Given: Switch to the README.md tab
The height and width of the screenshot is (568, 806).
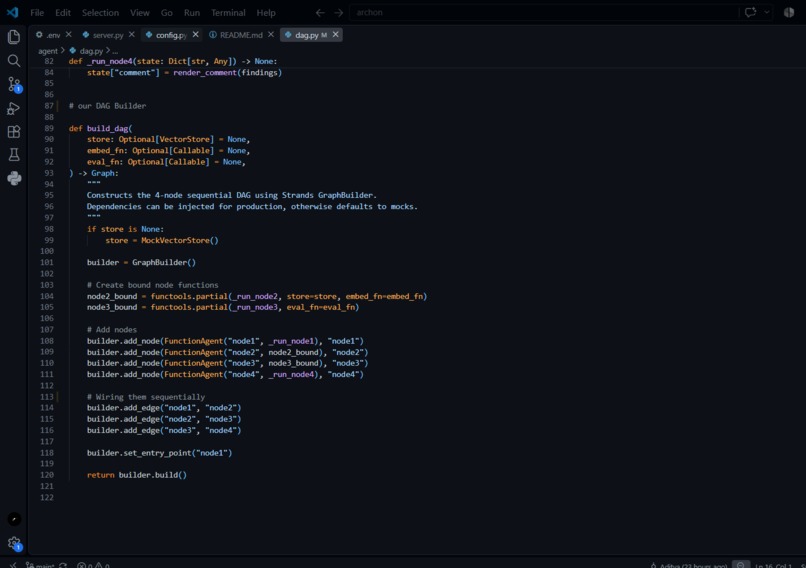Looking at the screenshot, I should (x=241, y=35).
